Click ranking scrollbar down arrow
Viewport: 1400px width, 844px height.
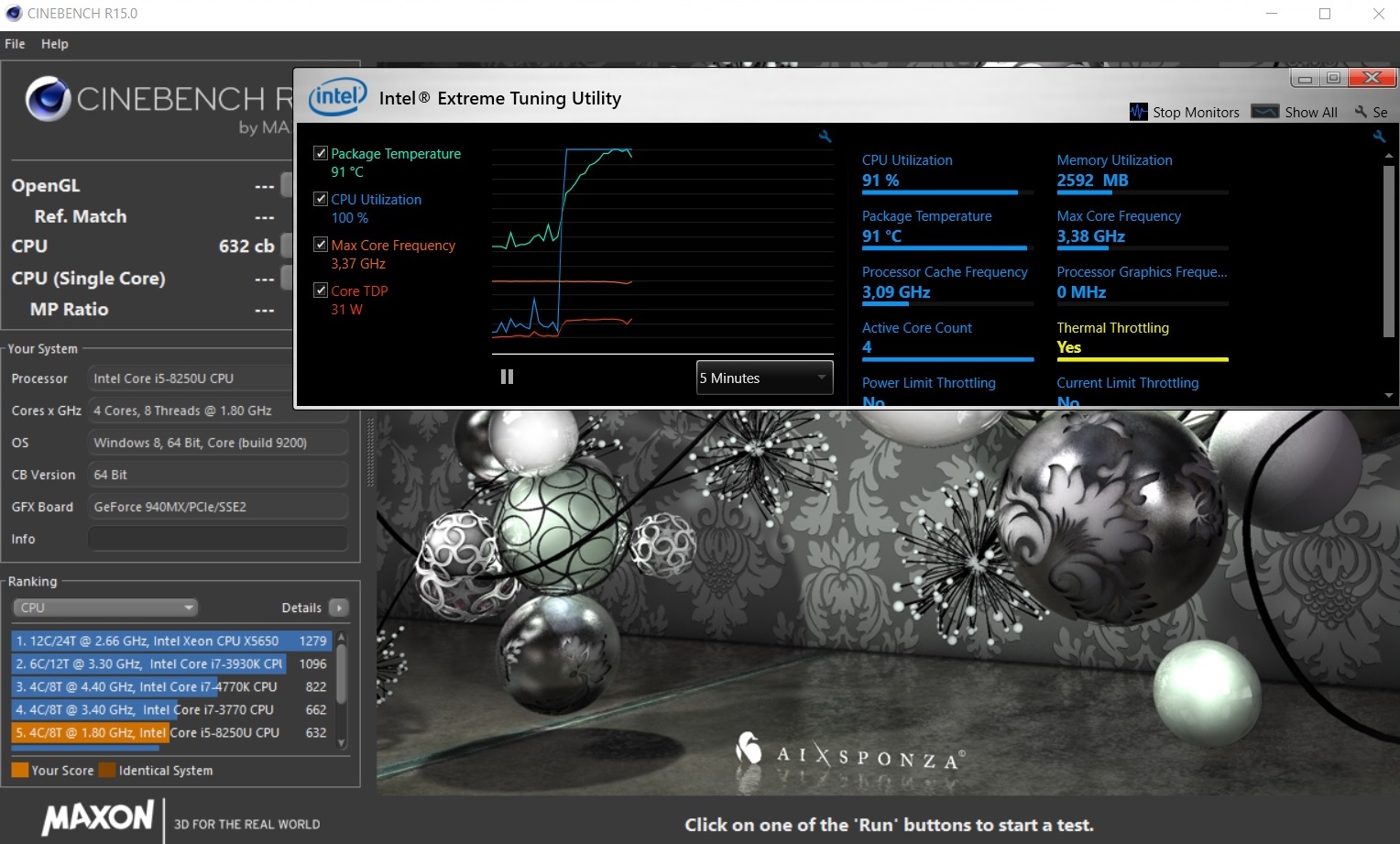342,743
